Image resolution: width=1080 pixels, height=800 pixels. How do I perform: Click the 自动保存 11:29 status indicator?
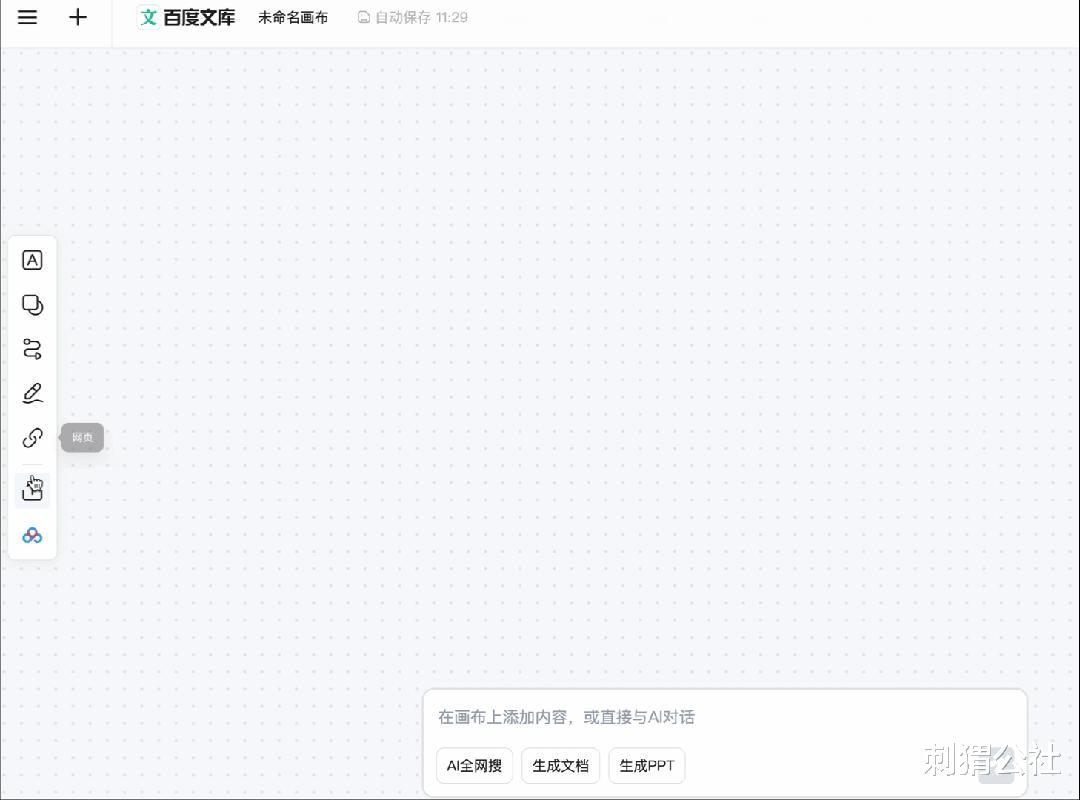[413, 17]
